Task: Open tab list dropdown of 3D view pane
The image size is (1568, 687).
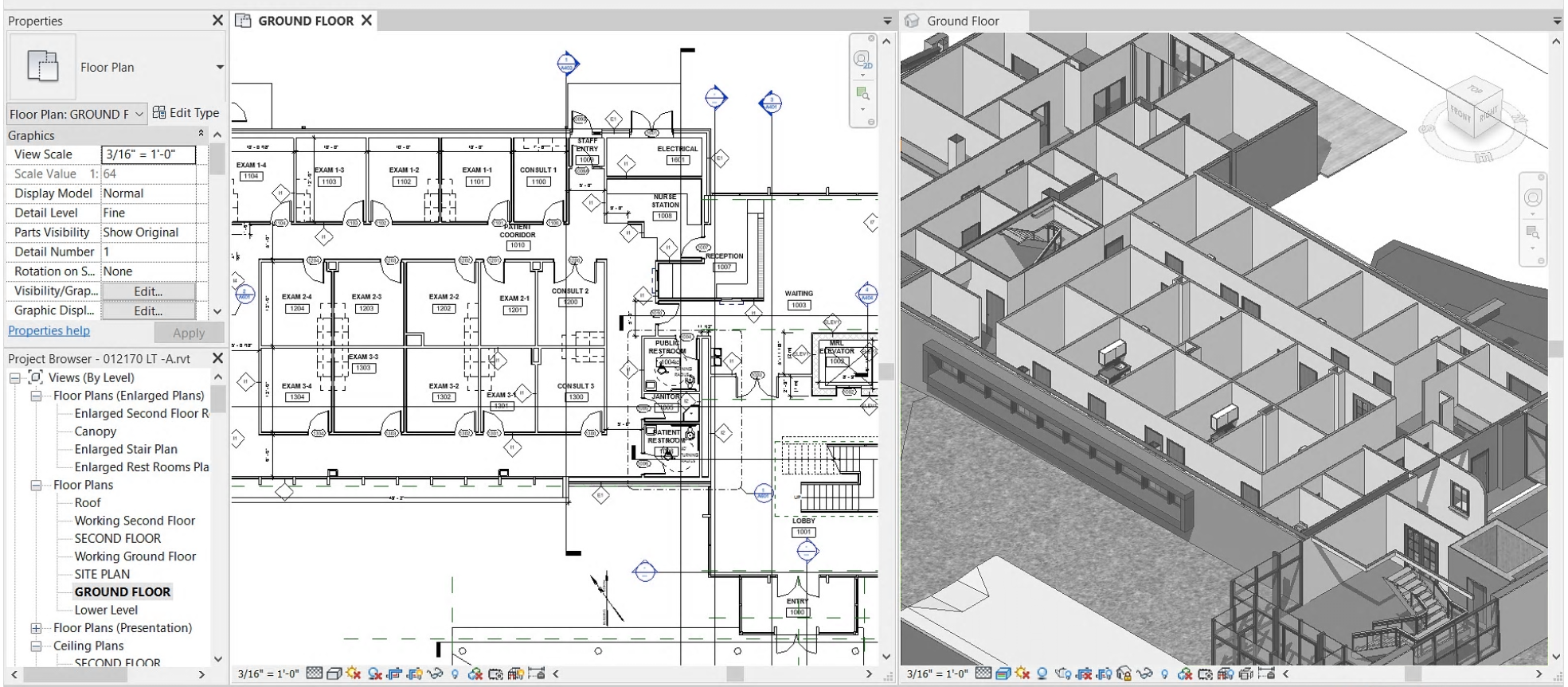Action: (x=1558, y=21)
